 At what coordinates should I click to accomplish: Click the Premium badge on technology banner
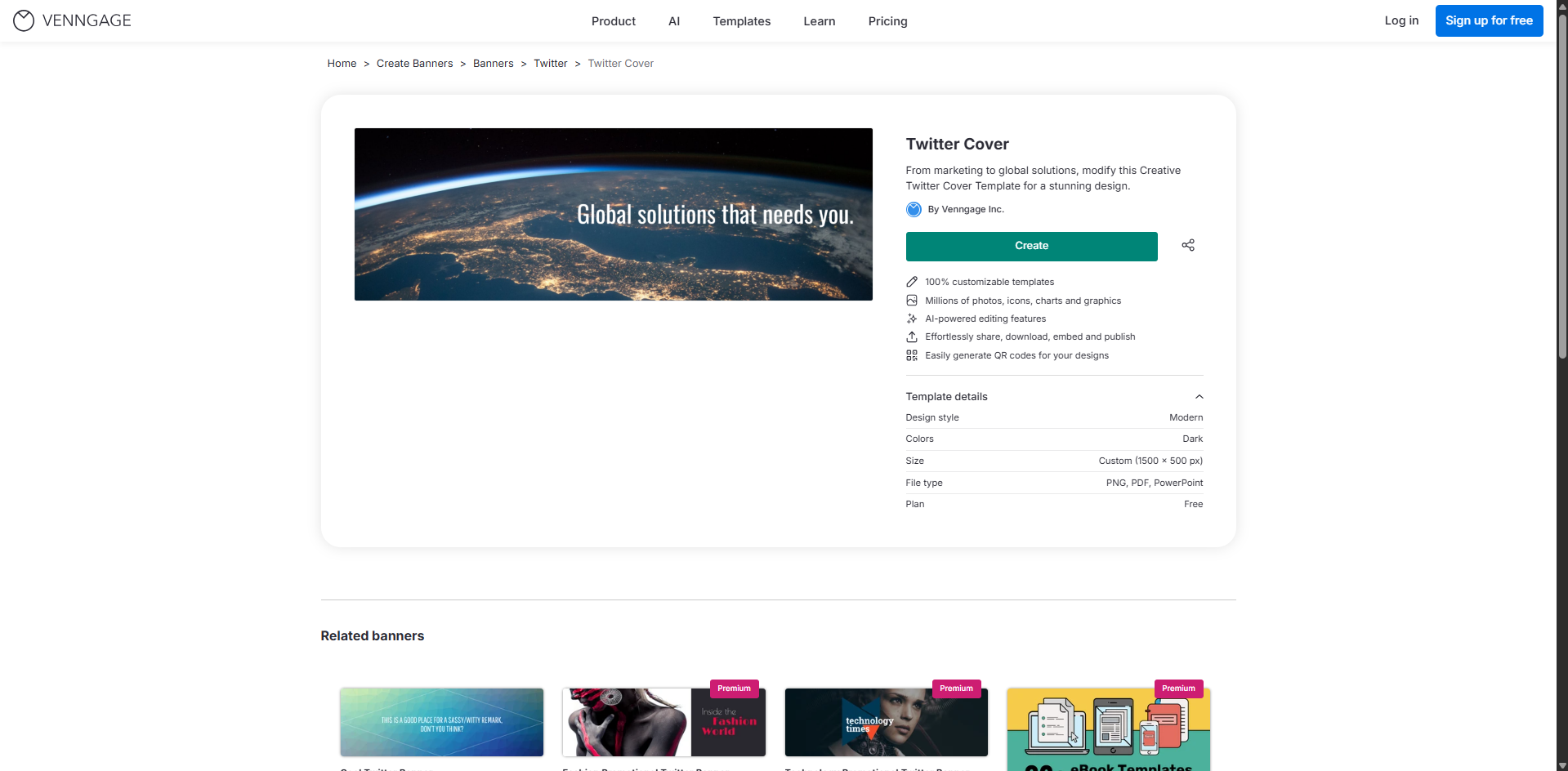956,689
